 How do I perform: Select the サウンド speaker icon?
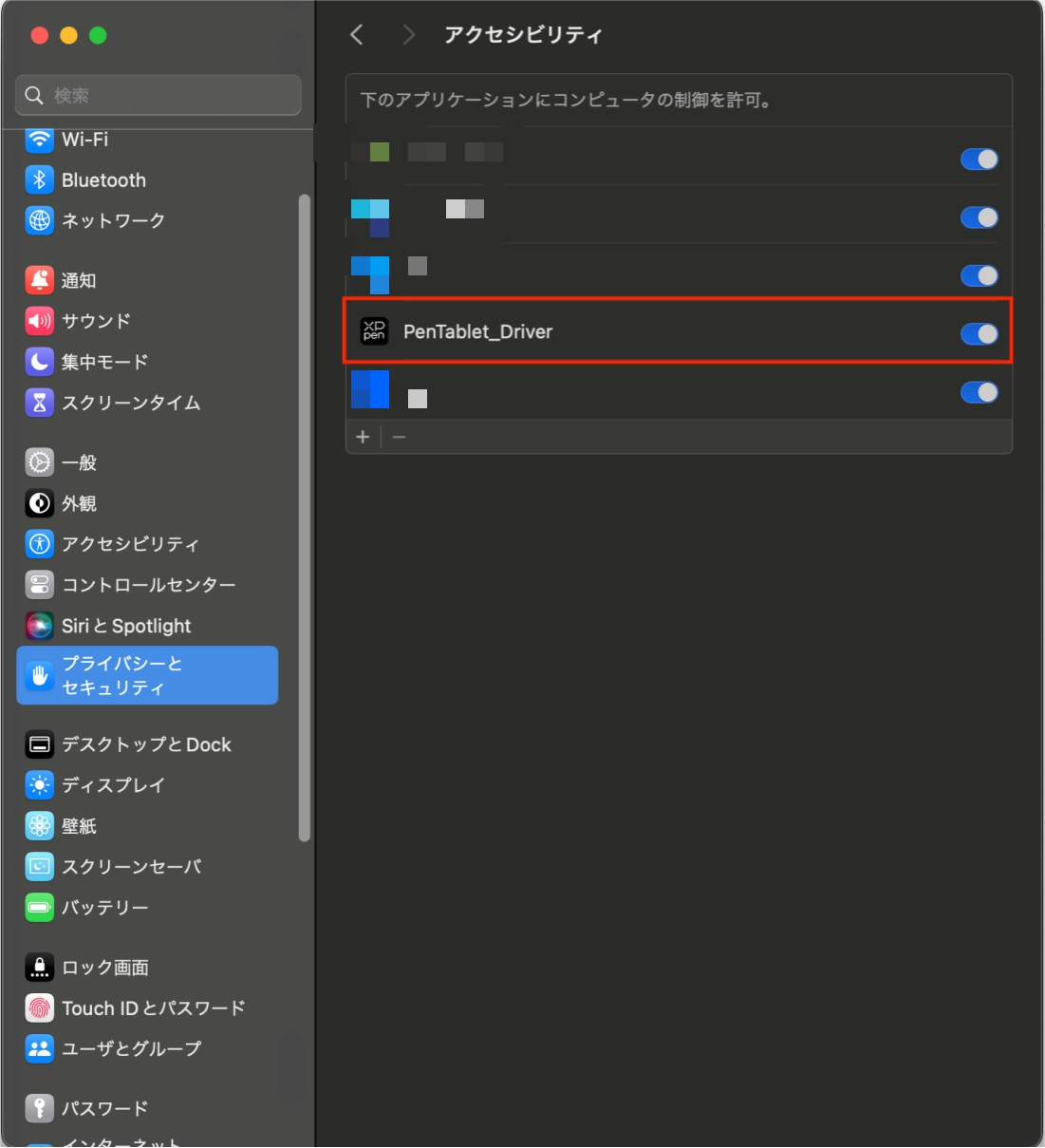[x=39, y=321]
